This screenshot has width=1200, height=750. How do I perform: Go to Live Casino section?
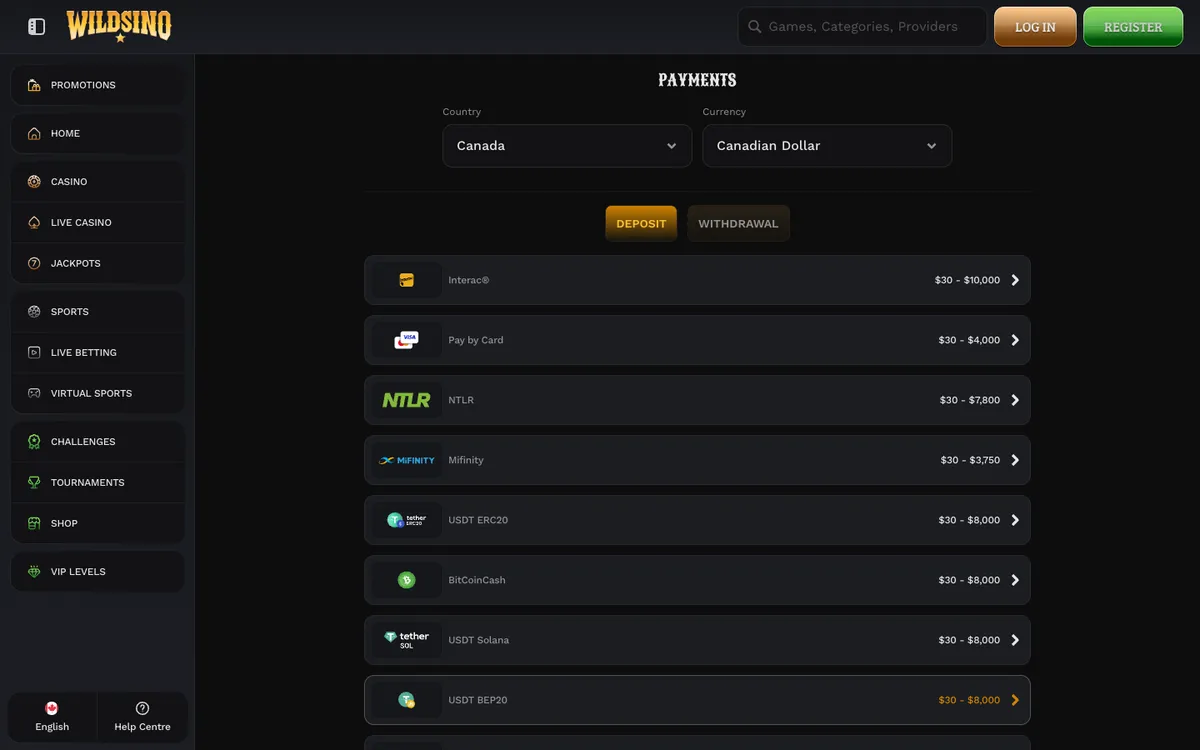click(97, 222)
